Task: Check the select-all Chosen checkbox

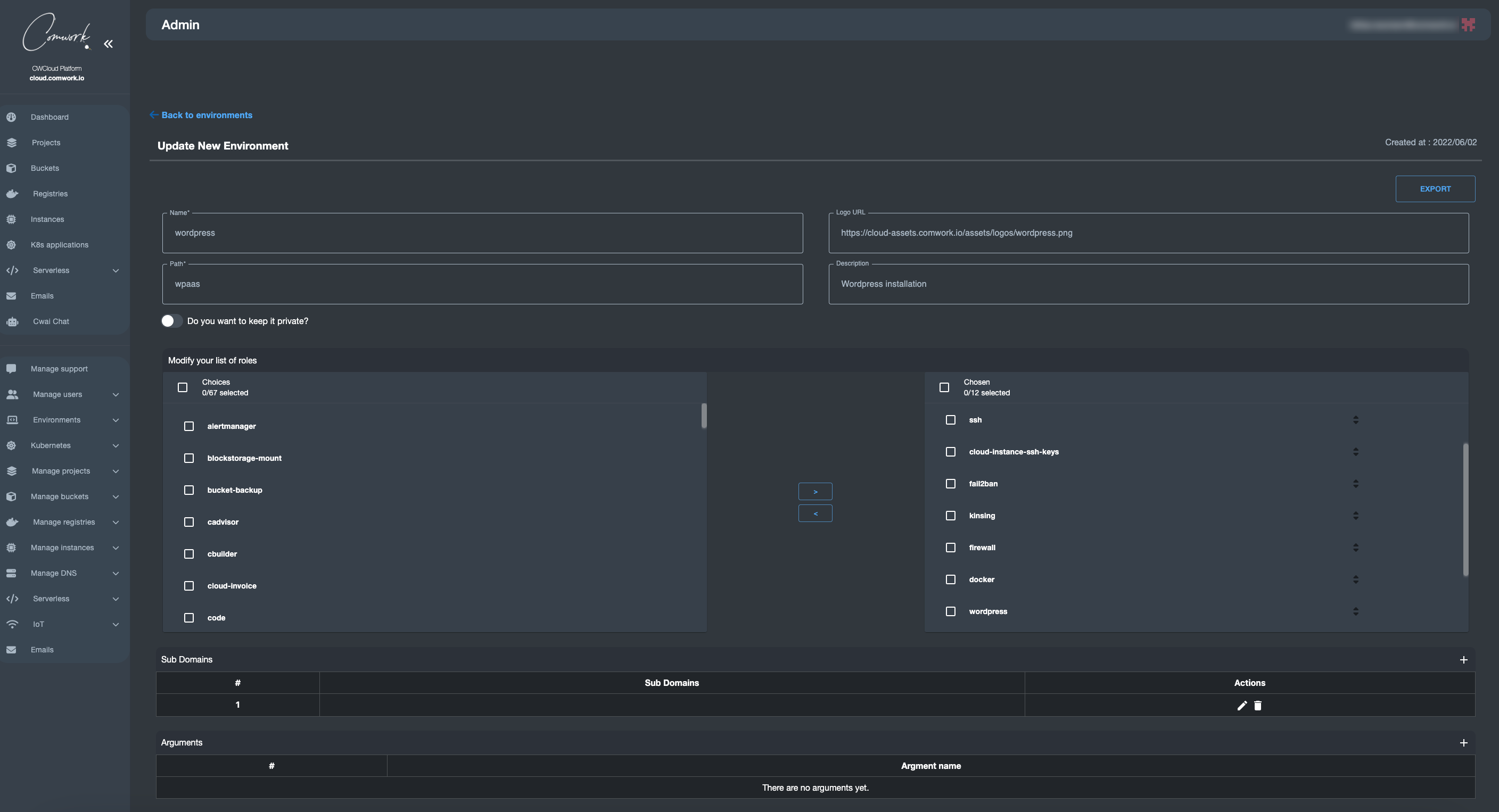Action: pyautogui.click(x=944, y=388)
